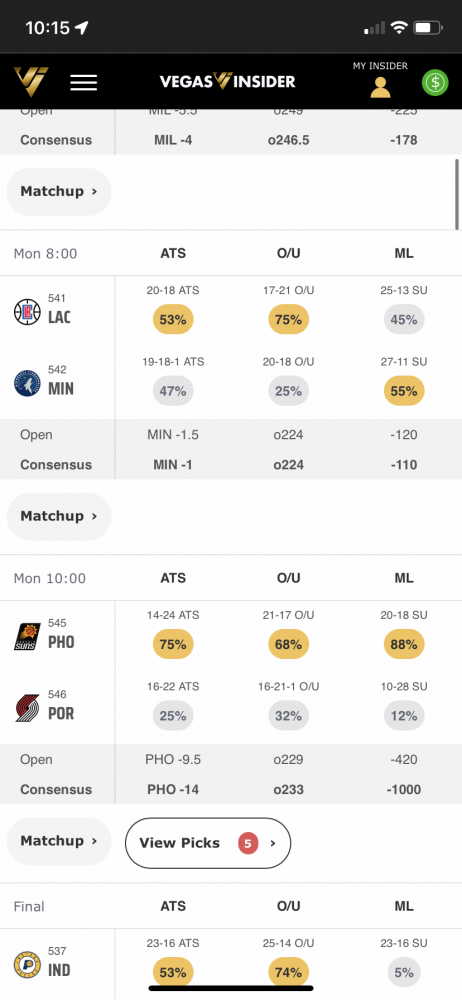
Task: Open Matchup above the Mon 8:00 game
Action: tap(59, 191)
